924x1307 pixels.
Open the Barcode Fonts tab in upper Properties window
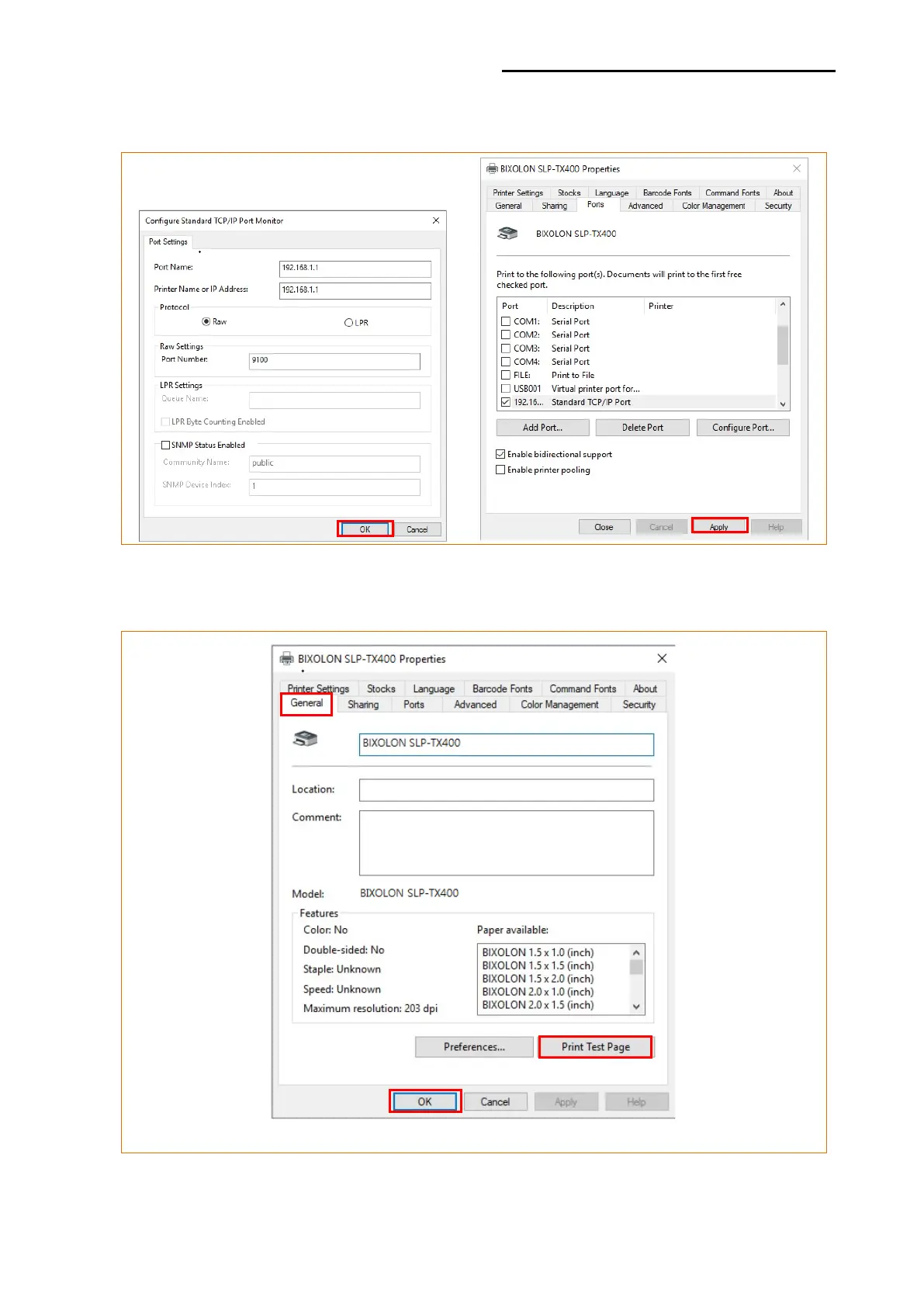pos(667,192)
